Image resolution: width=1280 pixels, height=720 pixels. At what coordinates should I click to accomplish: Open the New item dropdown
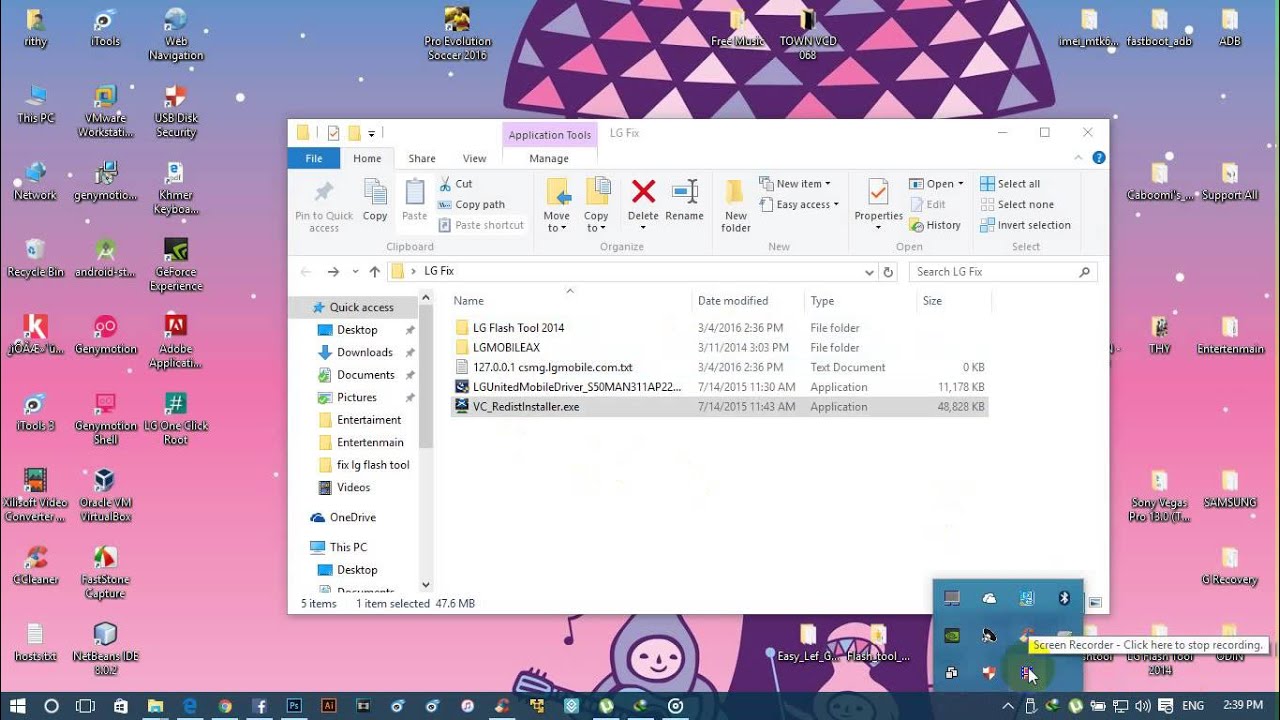[x=796, y=184]
